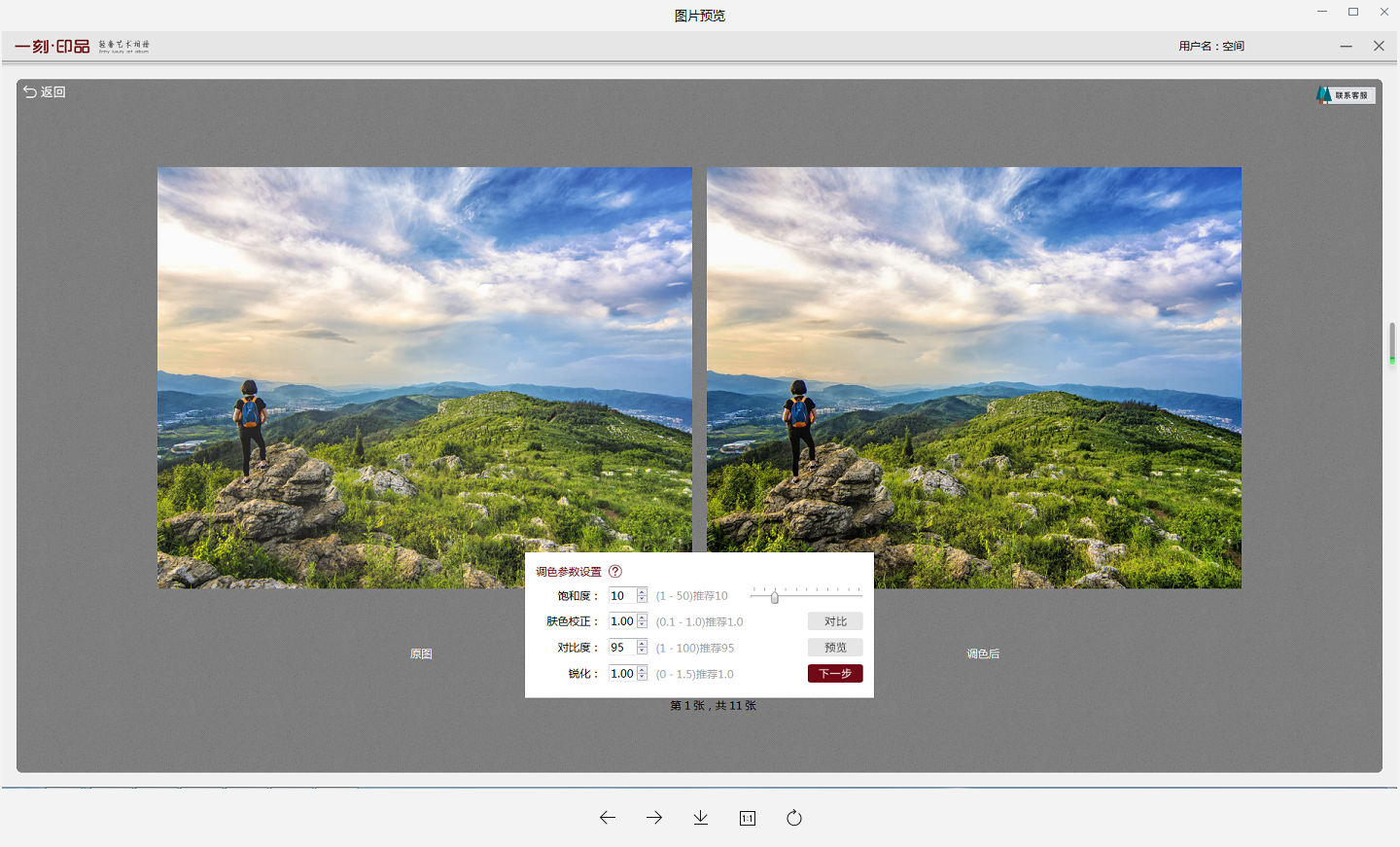Image resolution: width=1400 pixels, height=847 pixels.
Task: Decrease 锐化 value with down stepper
Action: (x=642, y=677)
